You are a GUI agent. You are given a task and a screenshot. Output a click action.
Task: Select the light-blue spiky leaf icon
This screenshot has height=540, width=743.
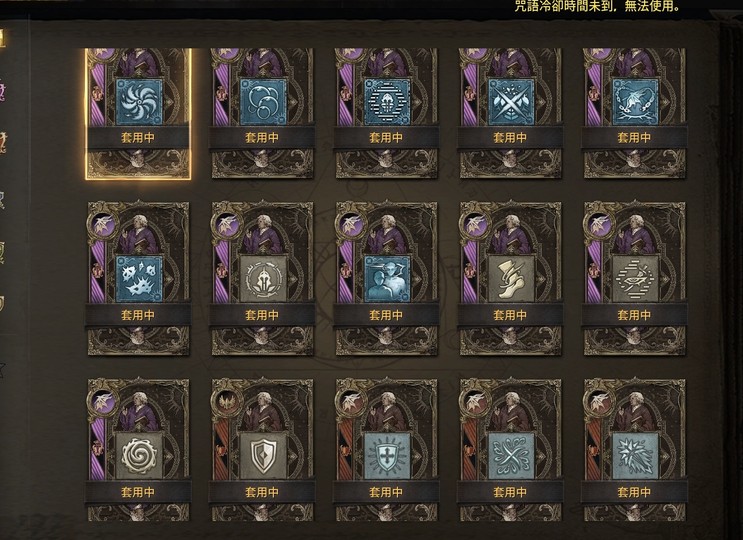[635, 456]
